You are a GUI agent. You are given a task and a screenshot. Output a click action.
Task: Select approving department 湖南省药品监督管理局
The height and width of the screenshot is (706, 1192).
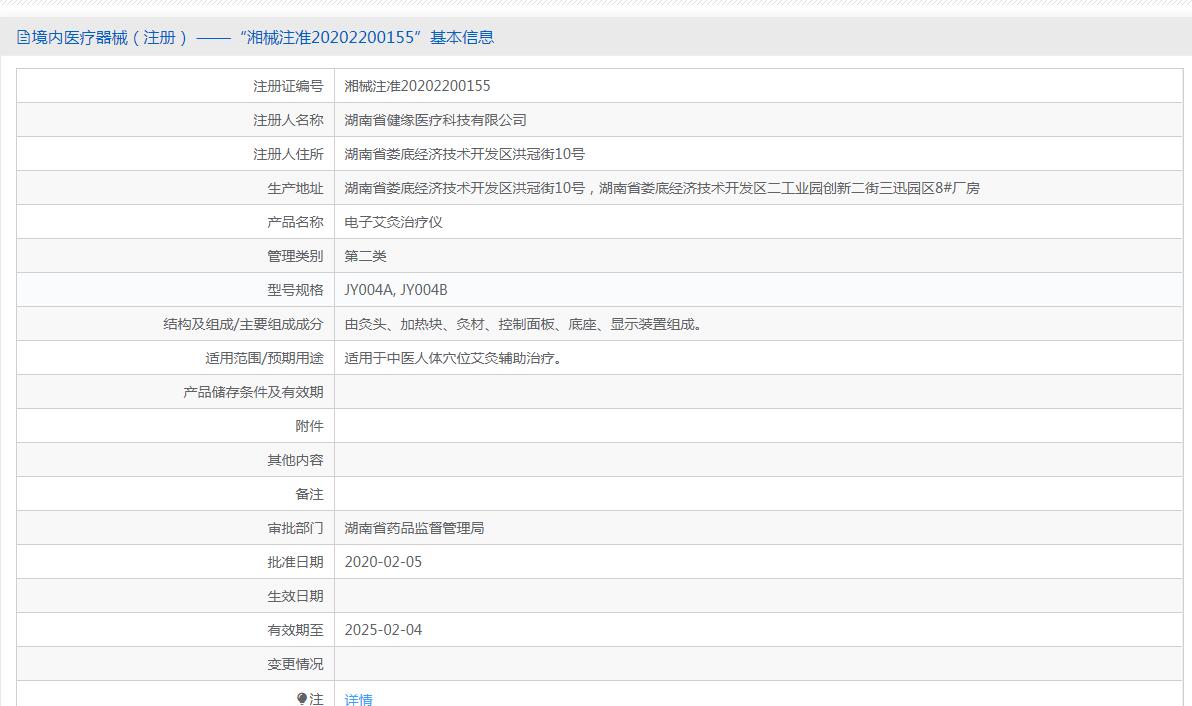point(414,528)
